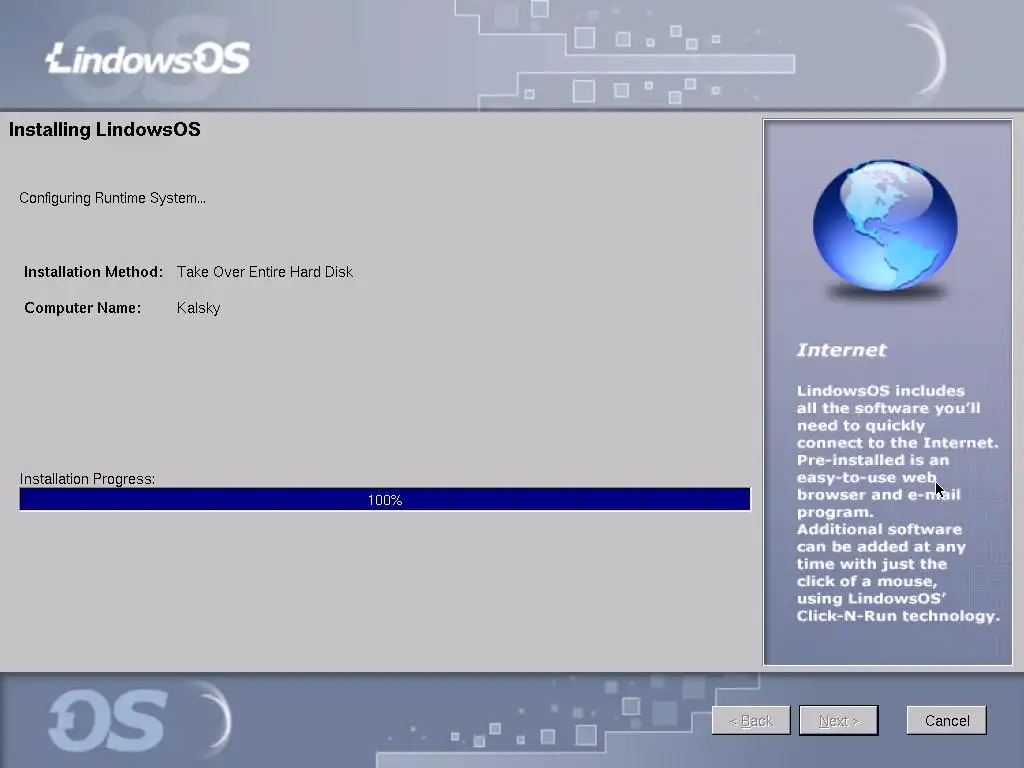Click the 100% installation progress bar
The image size is (1024, 768).
click(385, 500)
